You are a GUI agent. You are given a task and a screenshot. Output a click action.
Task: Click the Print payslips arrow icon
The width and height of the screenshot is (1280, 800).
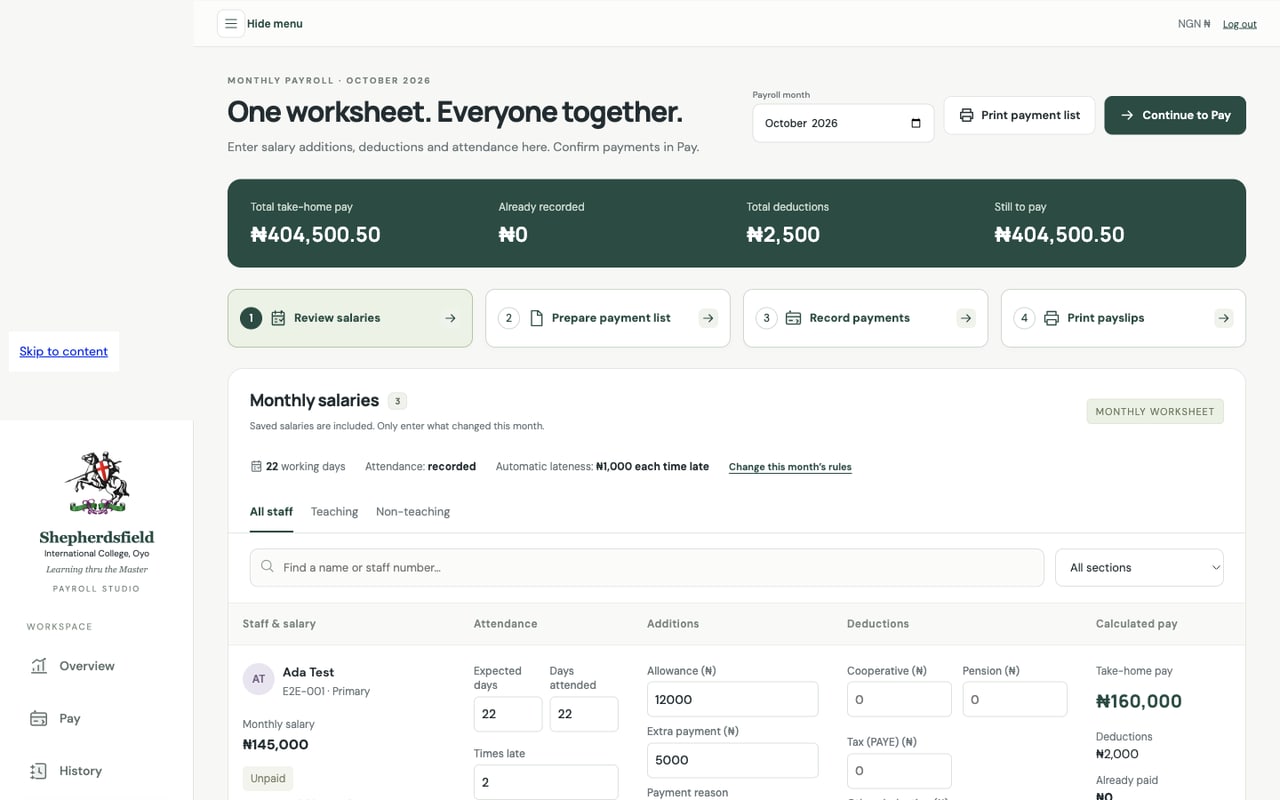pos(1224,318)
